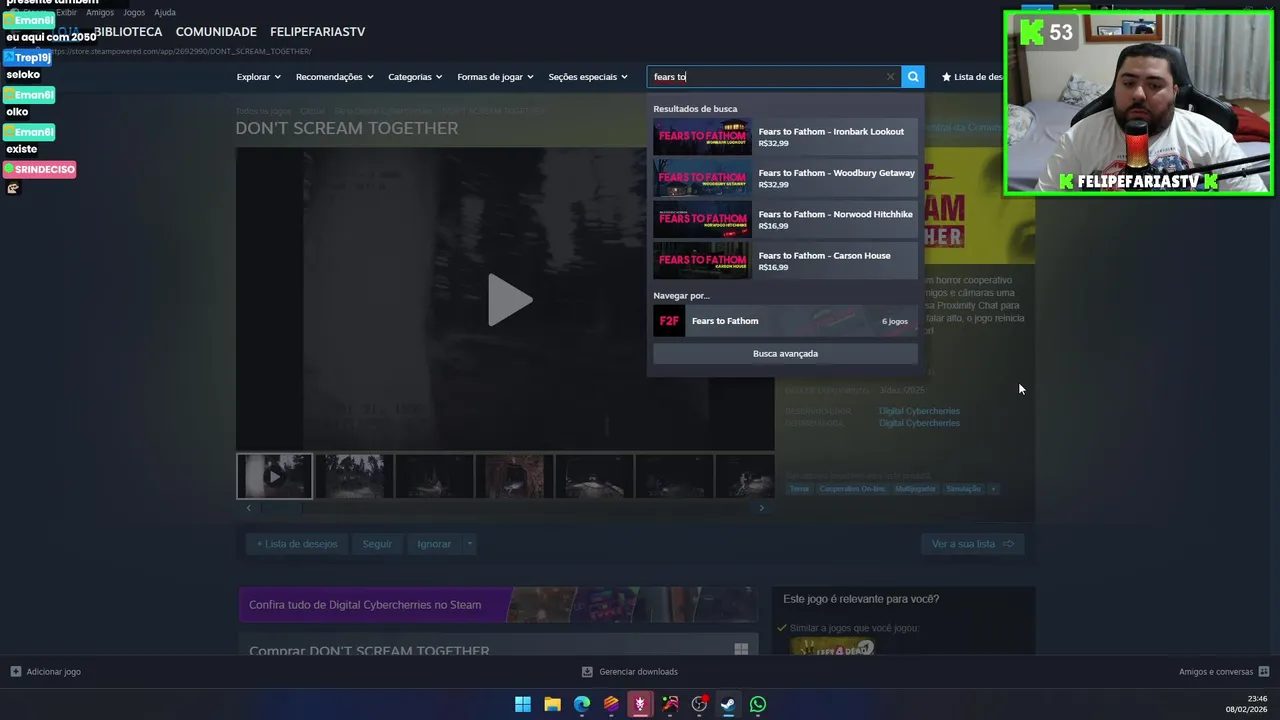Open the Ajuda menu
This screenshot has height=720, width=1280.
[165, 12]
